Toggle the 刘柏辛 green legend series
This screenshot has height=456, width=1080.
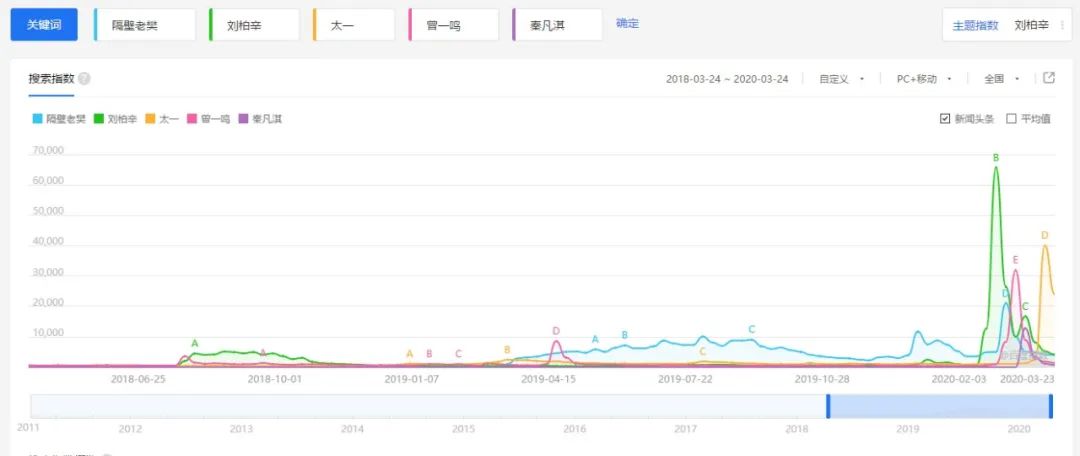tap(115, 119)
